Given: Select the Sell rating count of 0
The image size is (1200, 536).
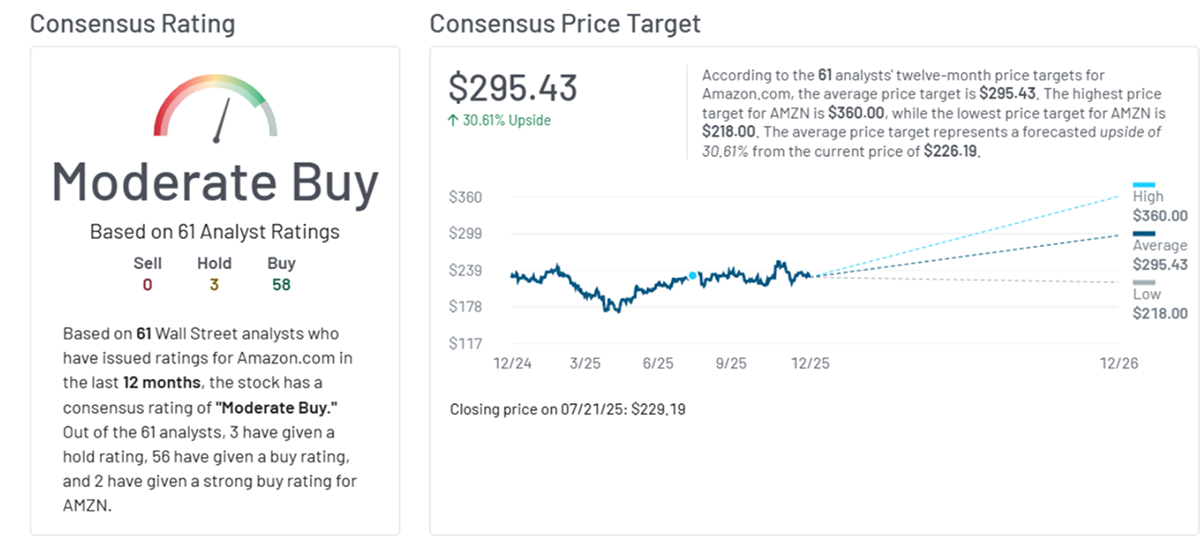Looking at the screenshot, I should 147,285.
